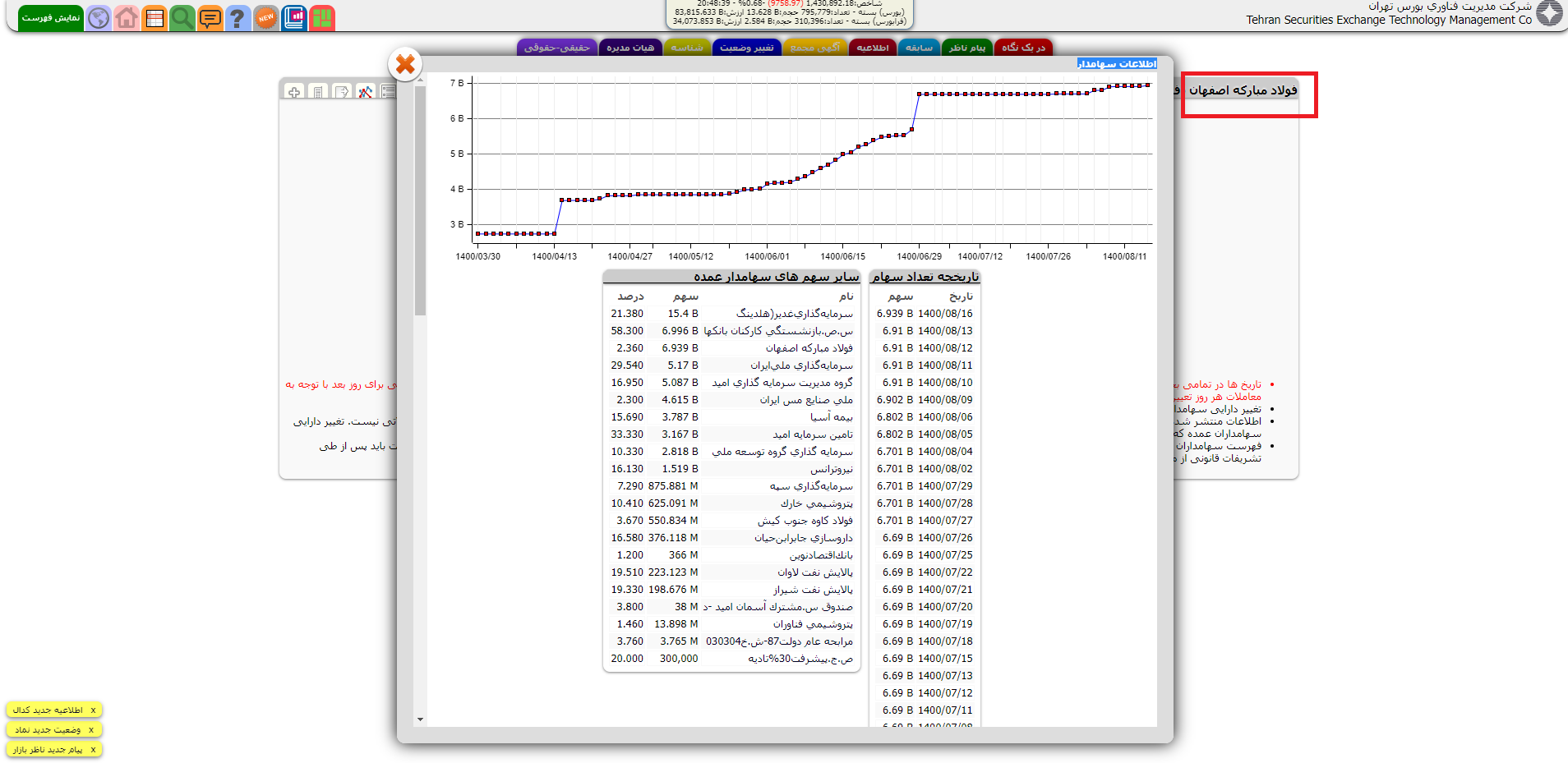
Task: Select the سرمایه‌گذاری‌غدیر(هلدینگ row
Action: pyautogui.click(x=731, y=314)
